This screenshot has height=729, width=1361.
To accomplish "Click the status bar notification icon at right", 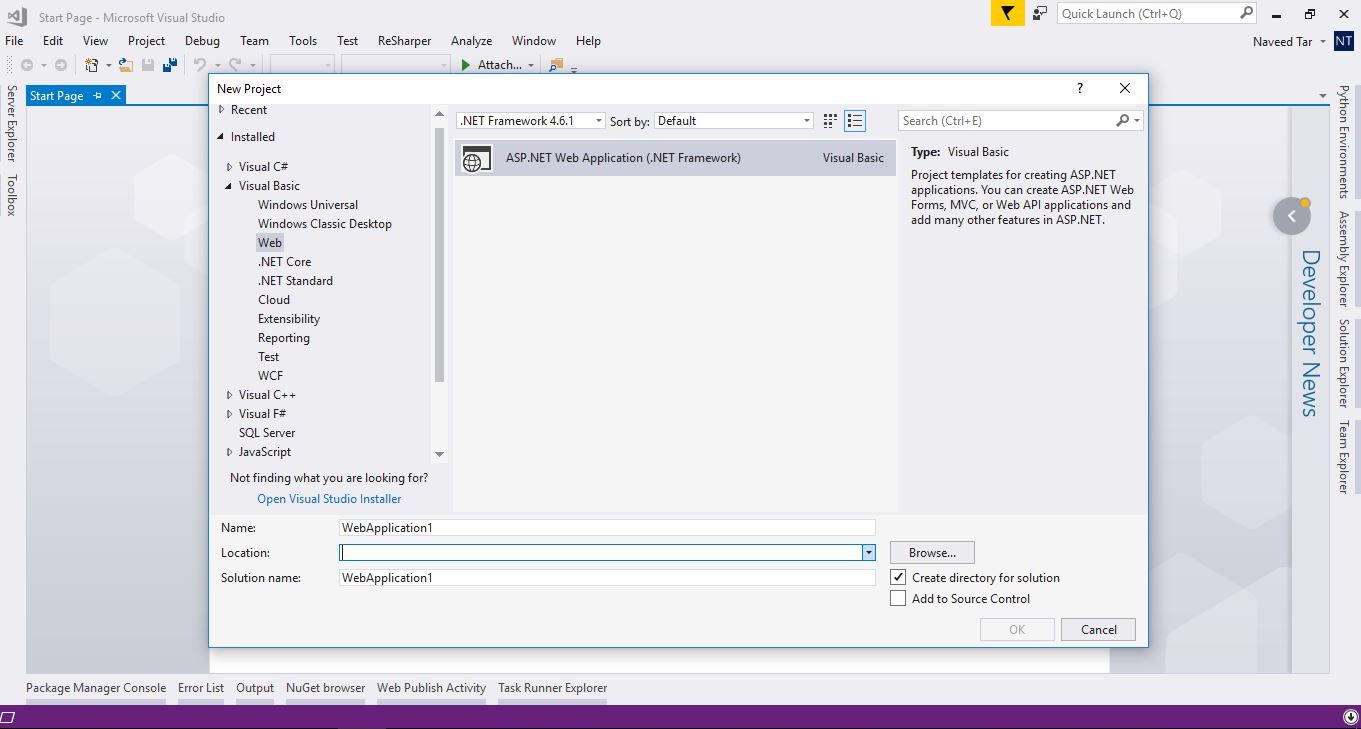I will (x=1351, y=717).
